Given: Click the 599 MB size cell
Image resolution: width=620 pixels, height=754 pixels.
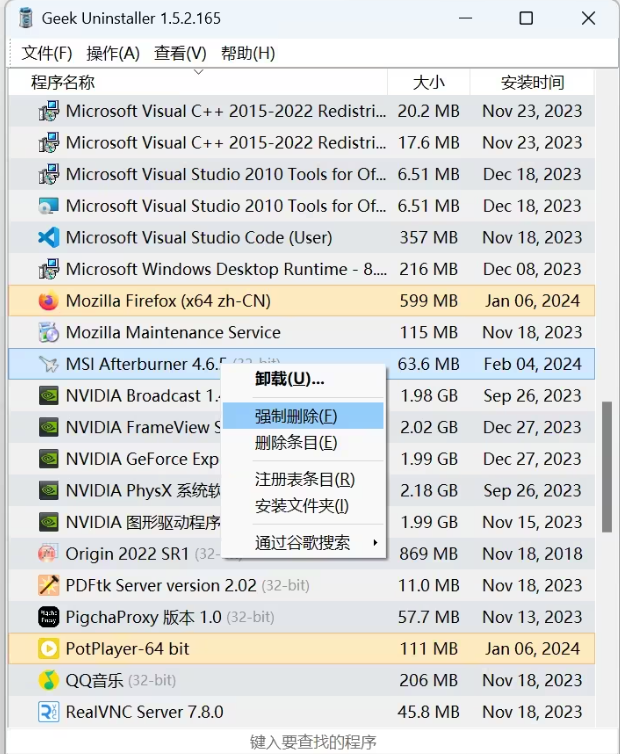Looking at the screenshot, I should [x=429, y=301].
